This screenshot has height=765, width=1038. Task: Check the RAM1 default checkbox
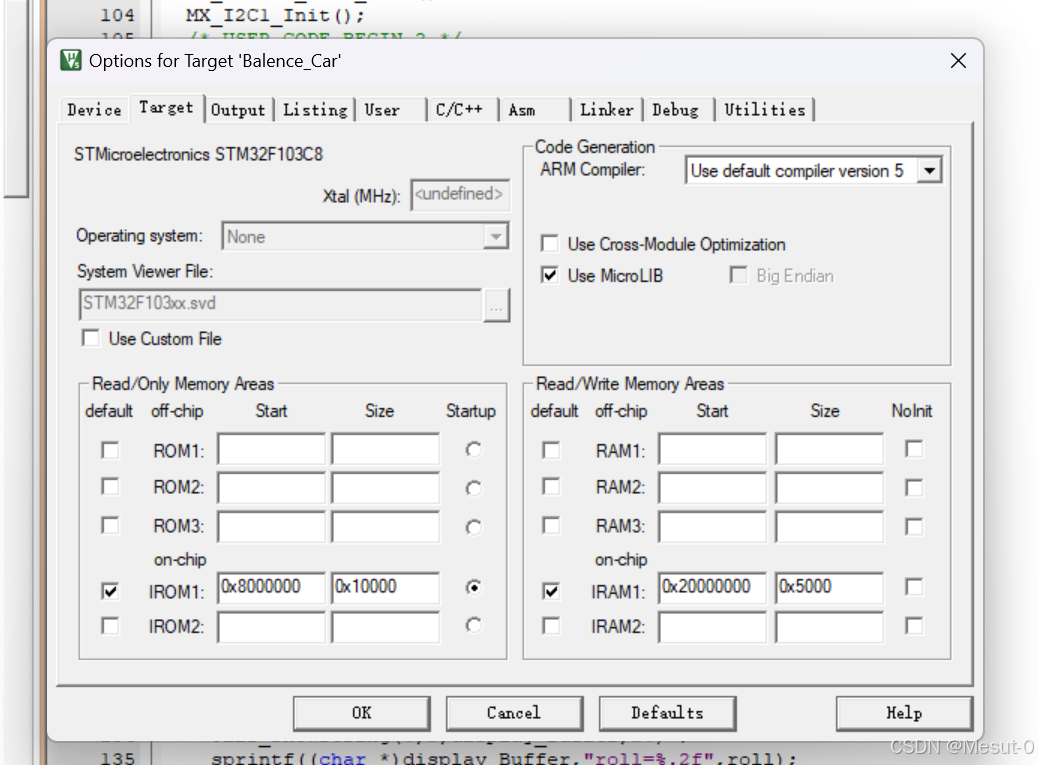coord(551,451)
